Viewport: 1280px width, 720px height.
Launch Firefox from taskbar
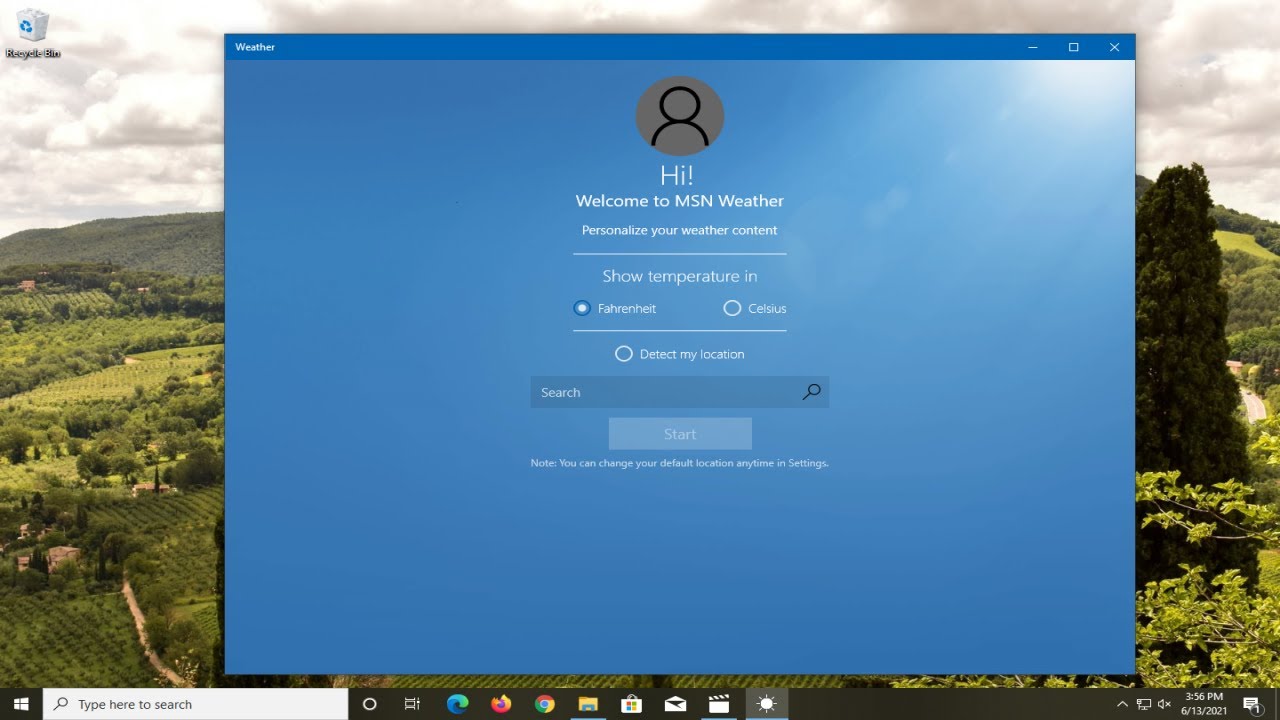click(x=501, y=704)
